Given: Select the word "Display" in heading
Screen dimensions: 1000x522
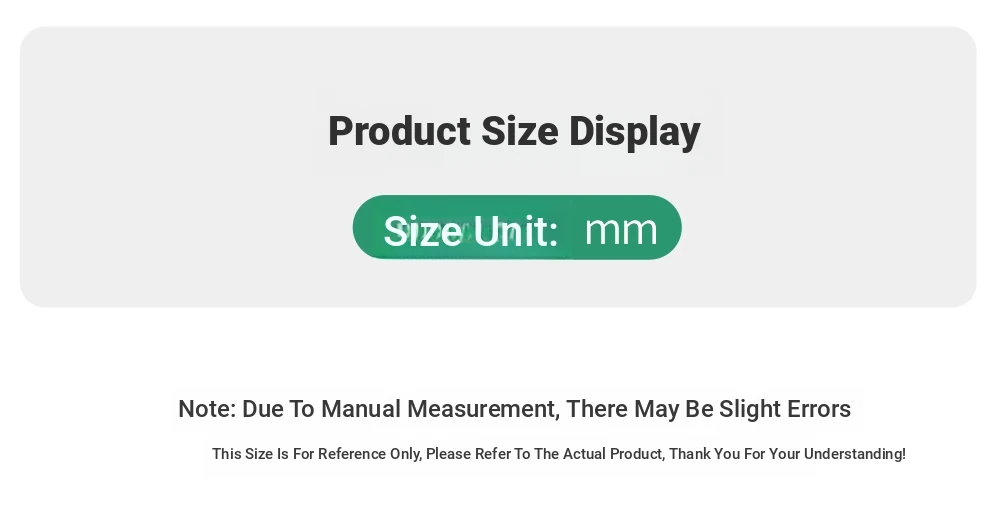Looking at the screenshot, I should coord(635,132).
